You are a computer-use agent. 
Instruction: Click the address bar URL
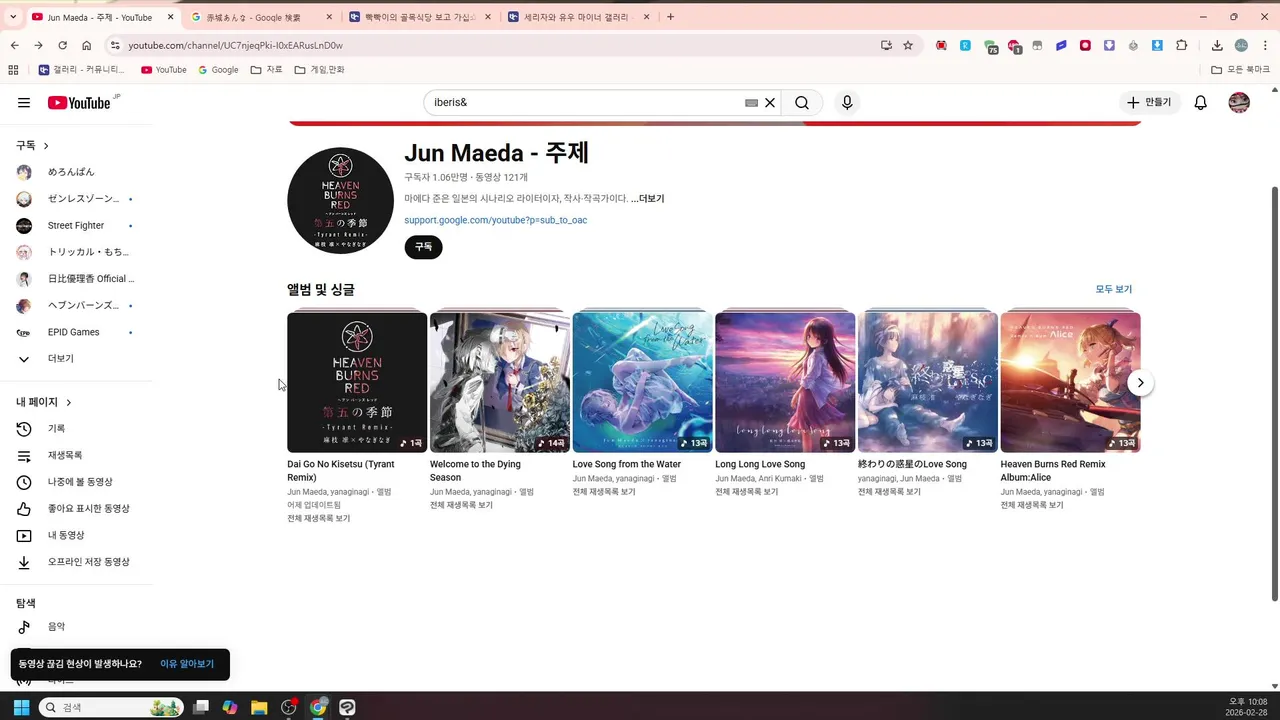coord(236,45)
